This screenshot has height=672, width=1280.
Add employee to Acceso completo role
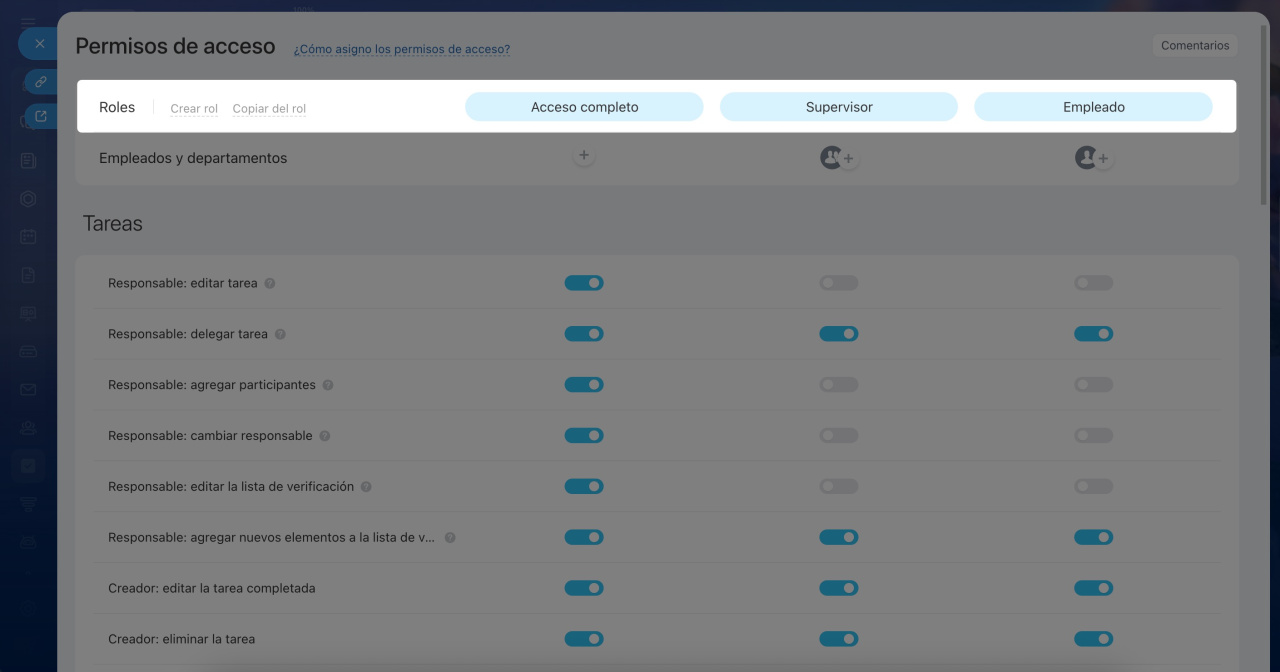584,157
